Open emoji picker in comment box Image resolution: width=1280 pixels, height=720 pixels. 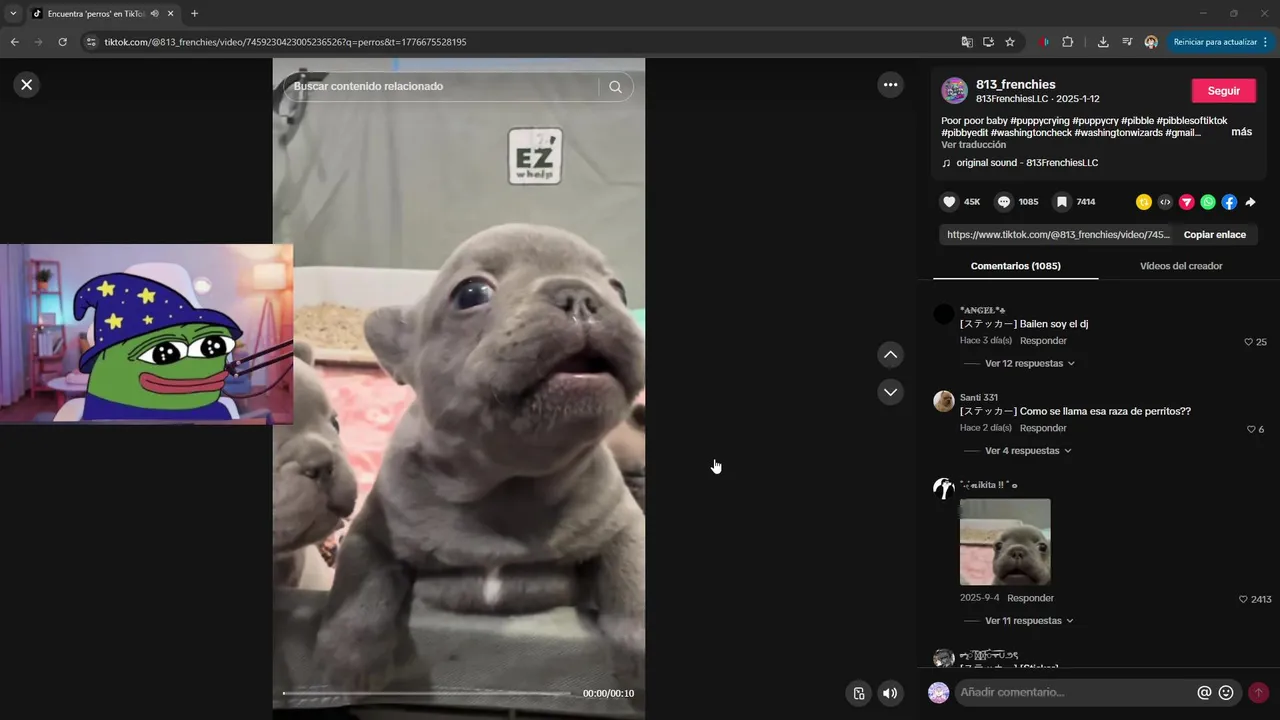pyautogui.click(x=1226, y=692)
